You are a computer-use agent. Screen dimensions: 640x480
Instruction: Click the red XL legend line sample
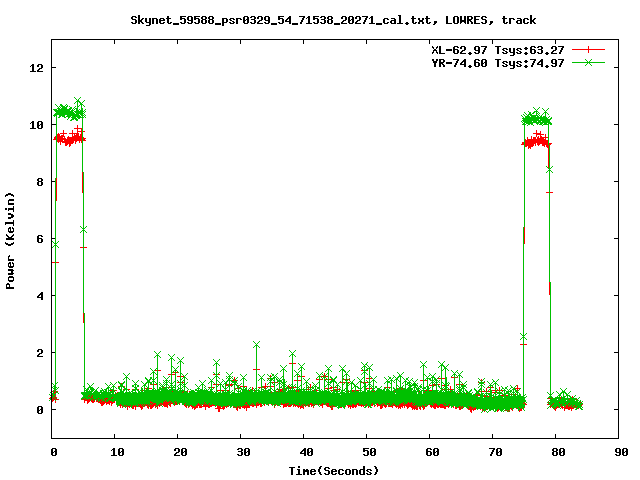click(588, 50)
